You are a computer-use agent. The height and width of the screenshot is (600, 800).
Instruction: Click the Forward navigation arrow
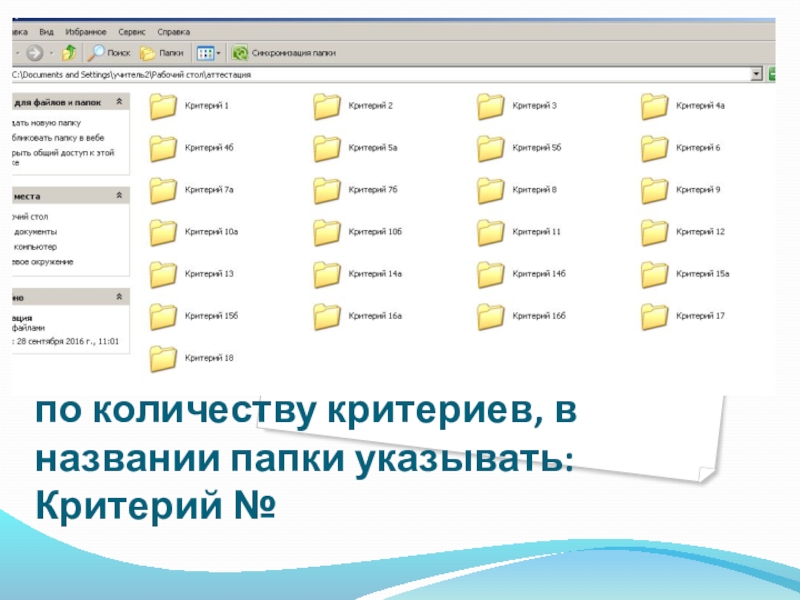pos(35,53)
